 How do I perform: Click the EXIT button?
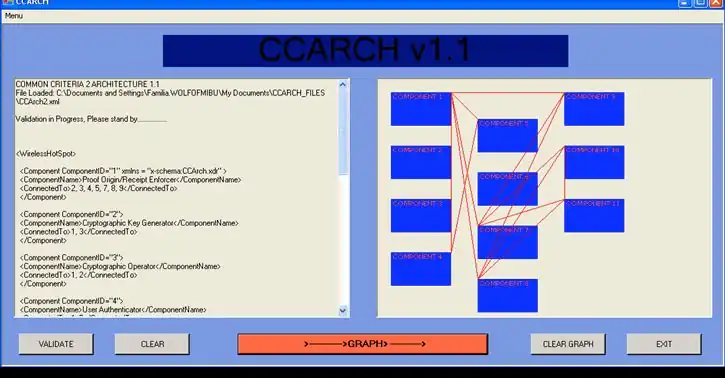point(664,344)
